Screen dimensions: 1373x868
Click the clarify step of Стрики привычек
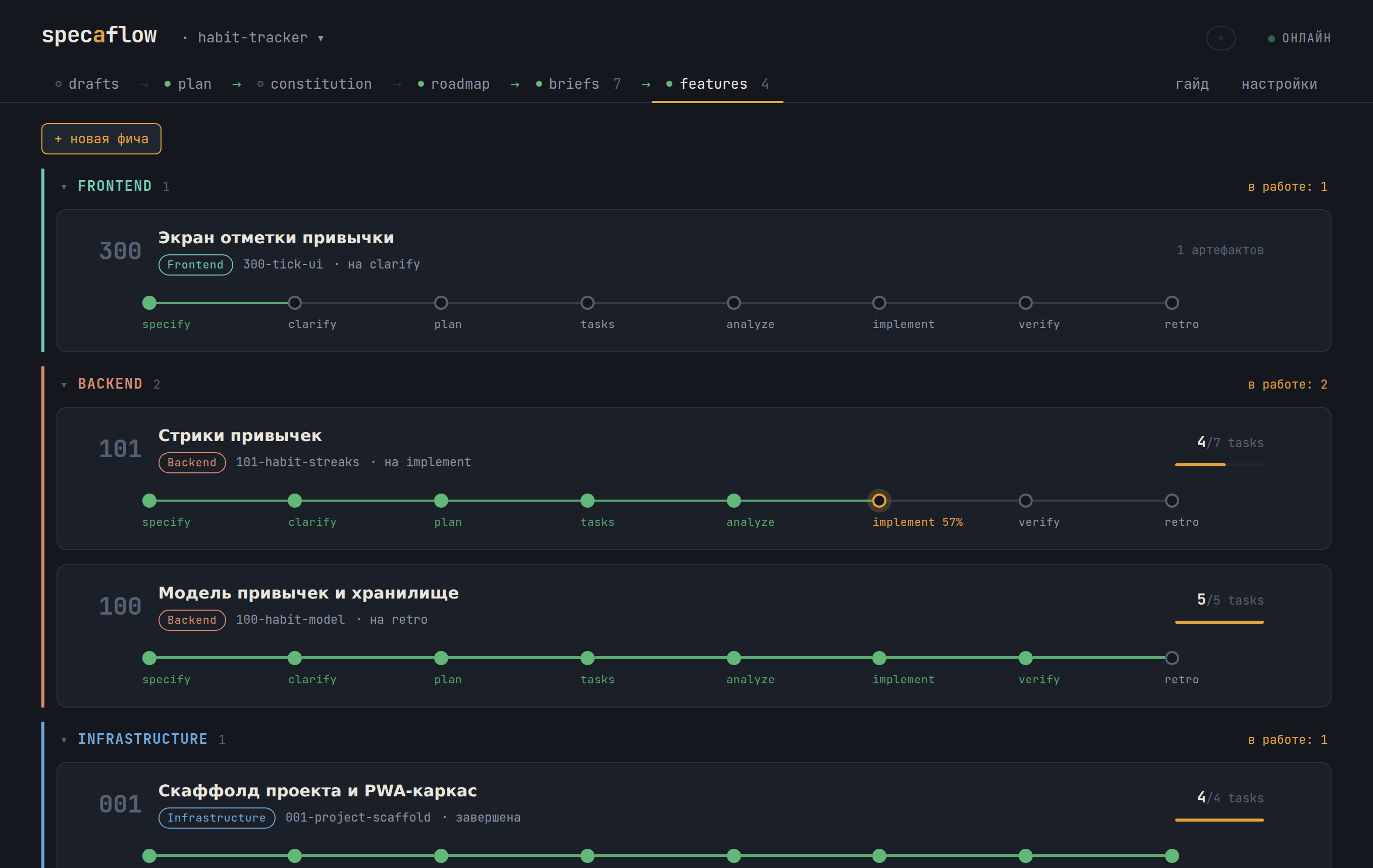point(295,501)
